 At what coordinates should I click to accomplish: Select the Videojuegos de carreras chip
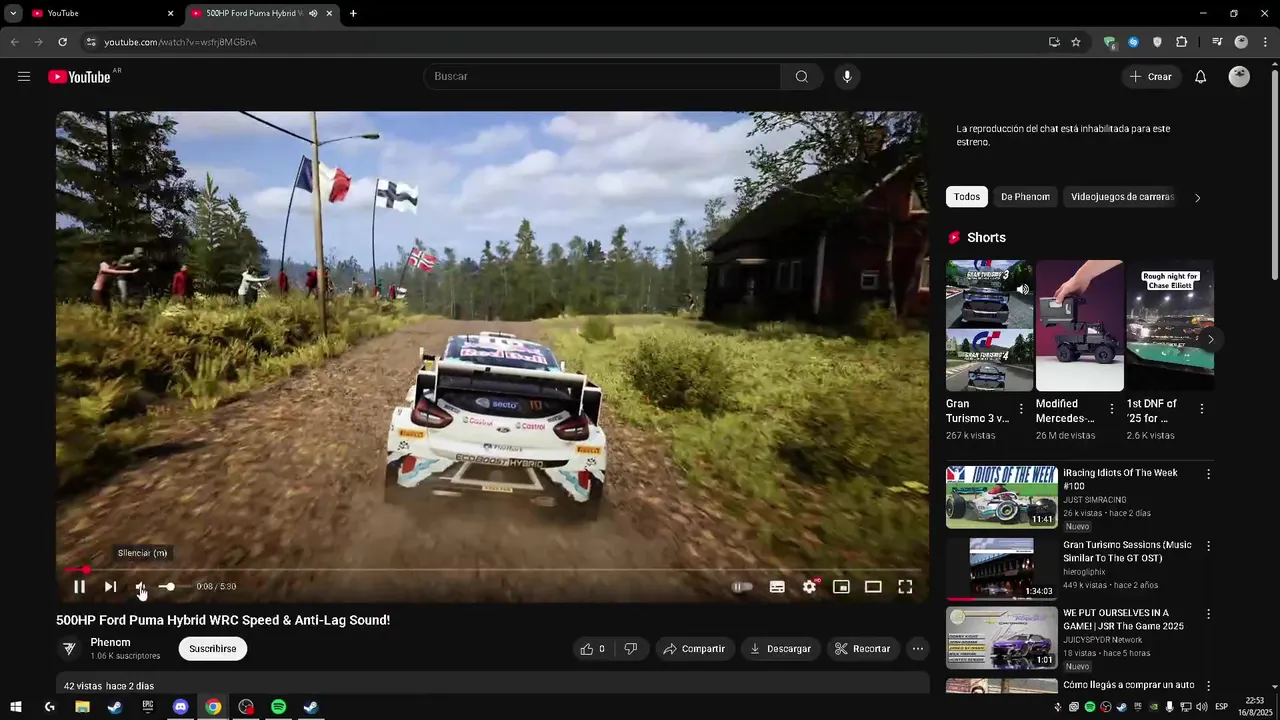(x=1122, y=197)
